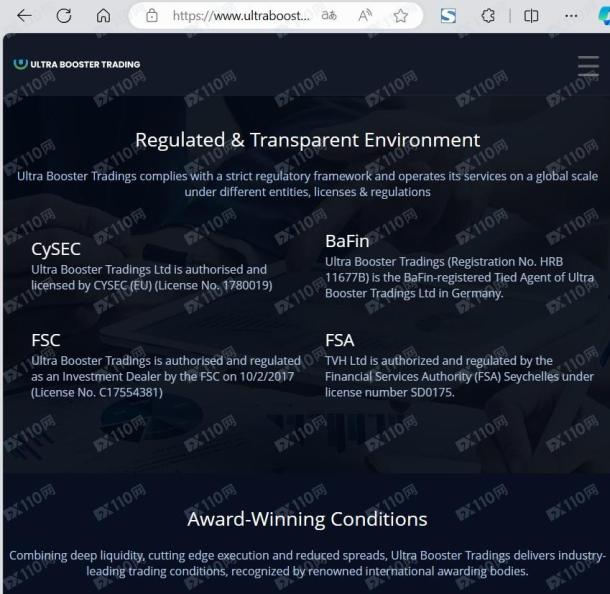Toggle split screen view
This screenshot has height=594, width=610.
click(x=531, y=16)
